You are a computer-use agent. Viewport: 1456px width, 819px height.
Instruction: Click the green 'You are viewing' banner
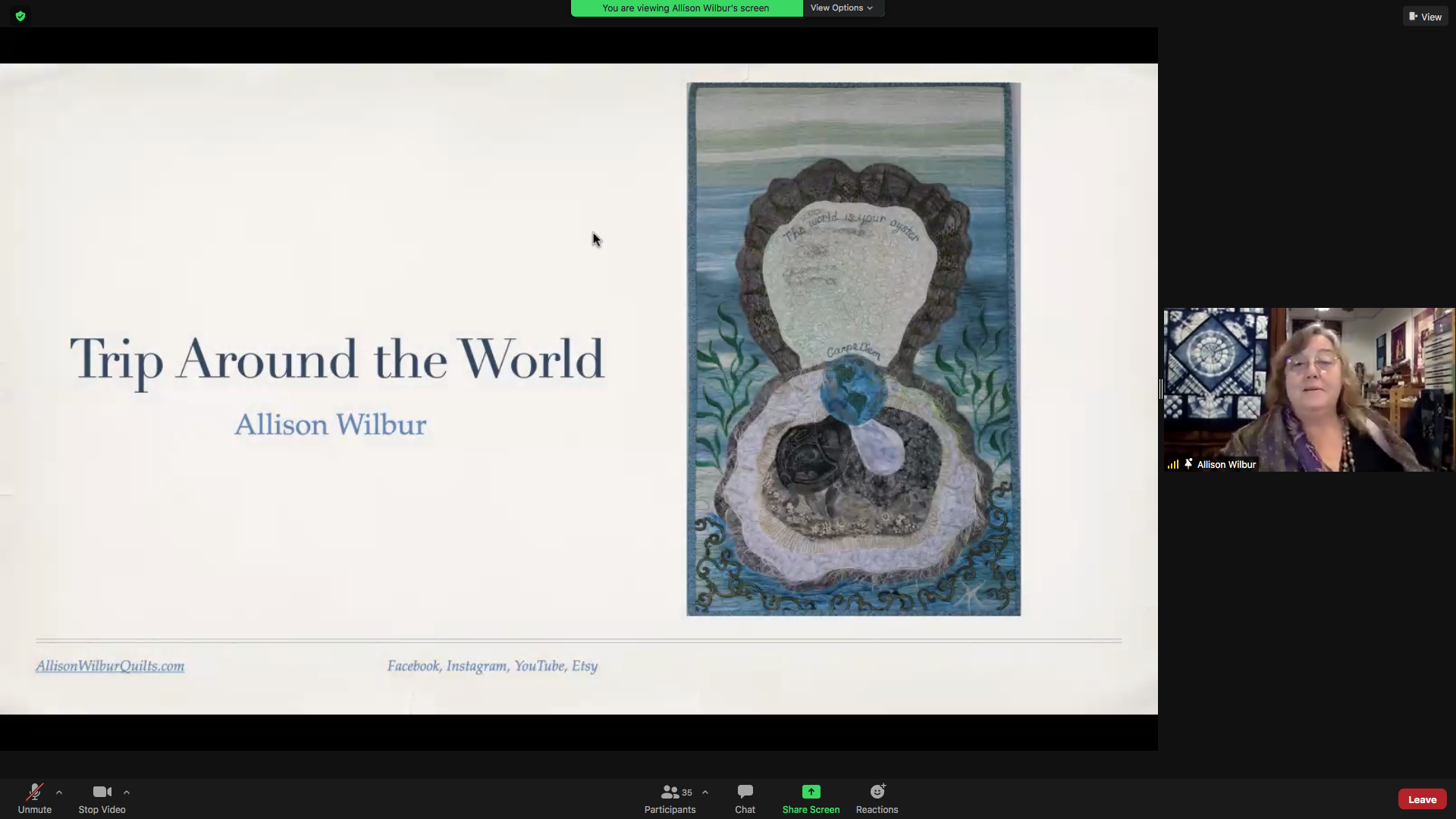[686, 8]
